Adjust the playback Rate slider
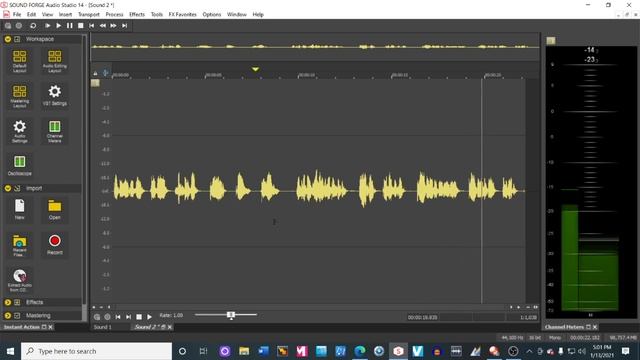This screenshot has width=640, height=360. point(231,315)
